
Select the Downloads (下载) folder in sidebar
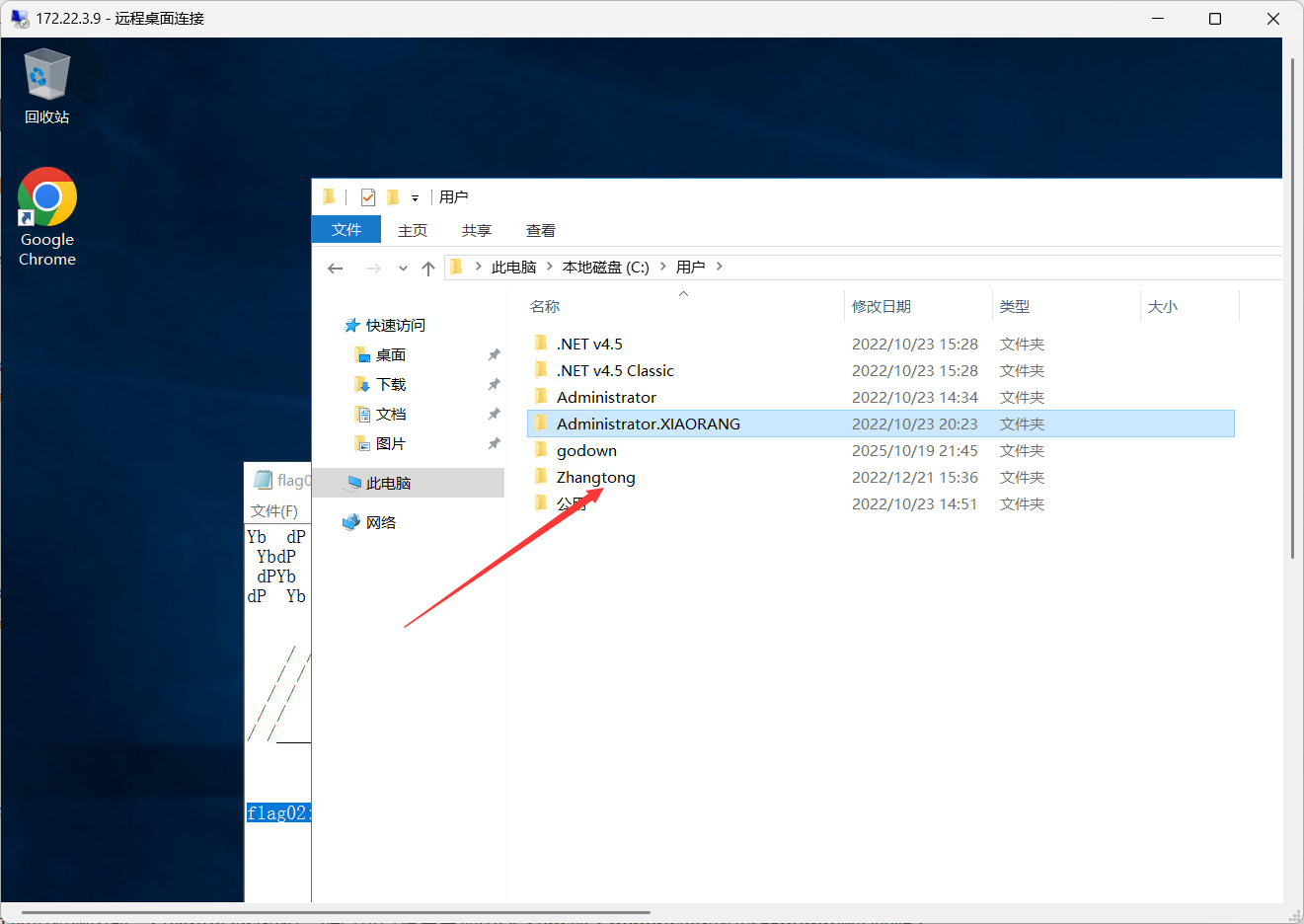tap(391, 385)
